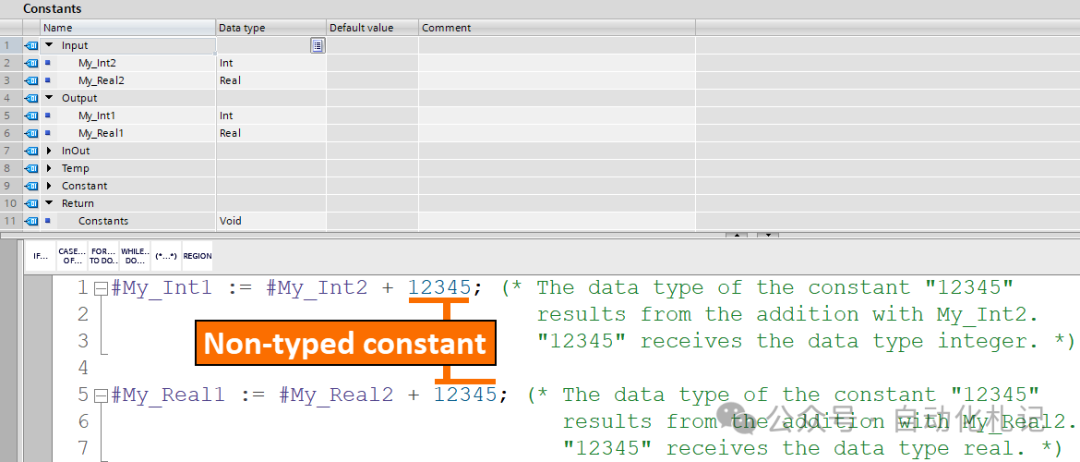Click interface icon in row 9 Constant

click(x=31, y=186)
